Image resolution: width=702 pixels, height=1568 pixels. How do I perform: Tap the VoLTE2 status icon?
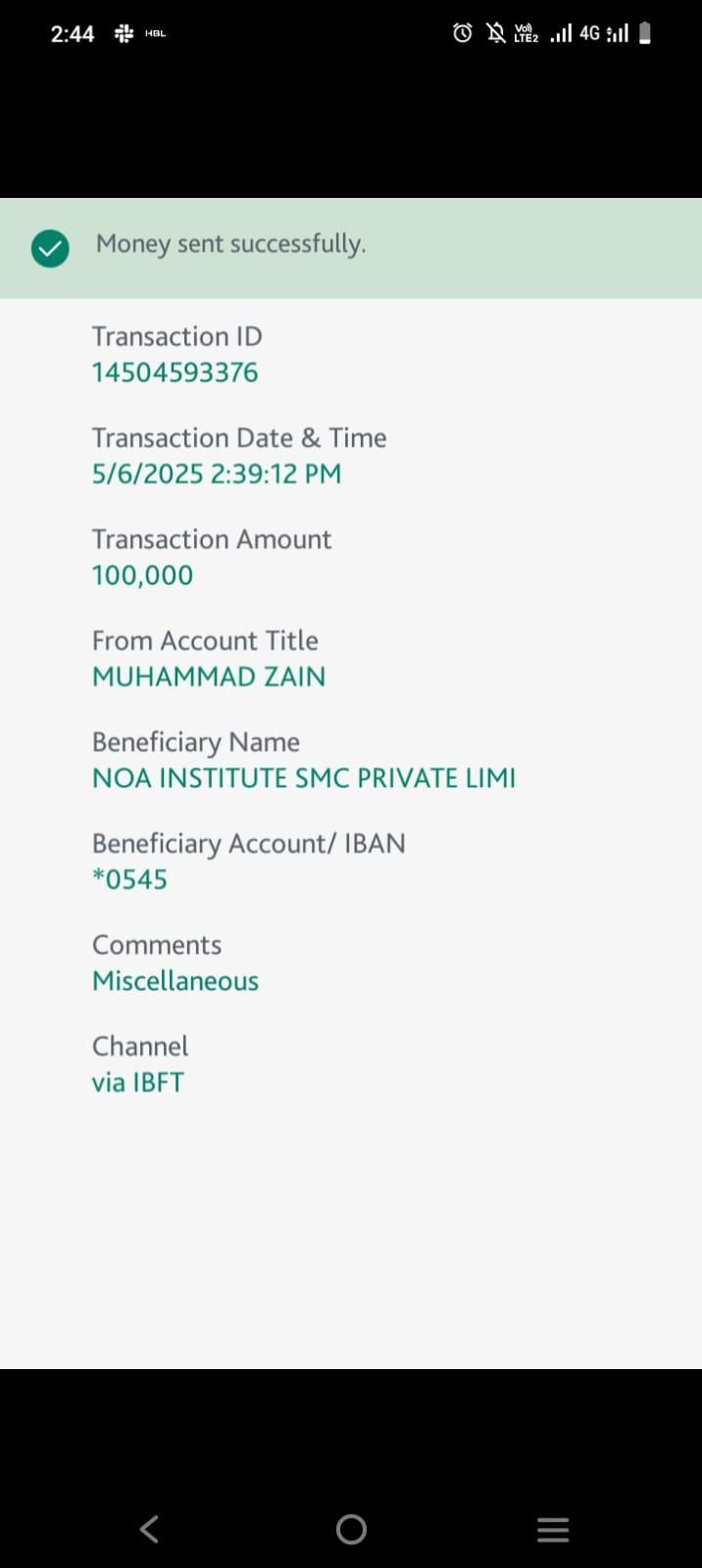[x=526, y=33]
